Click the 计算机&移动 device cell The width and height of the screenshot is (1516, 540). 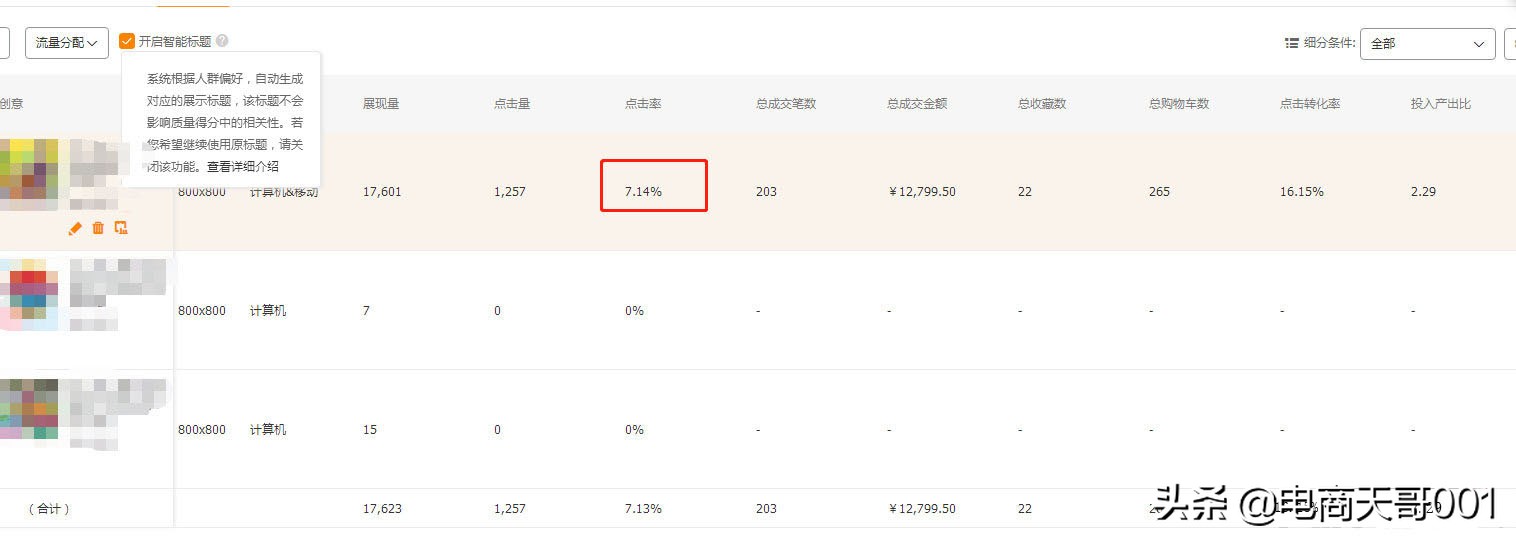tap(284, 192)
